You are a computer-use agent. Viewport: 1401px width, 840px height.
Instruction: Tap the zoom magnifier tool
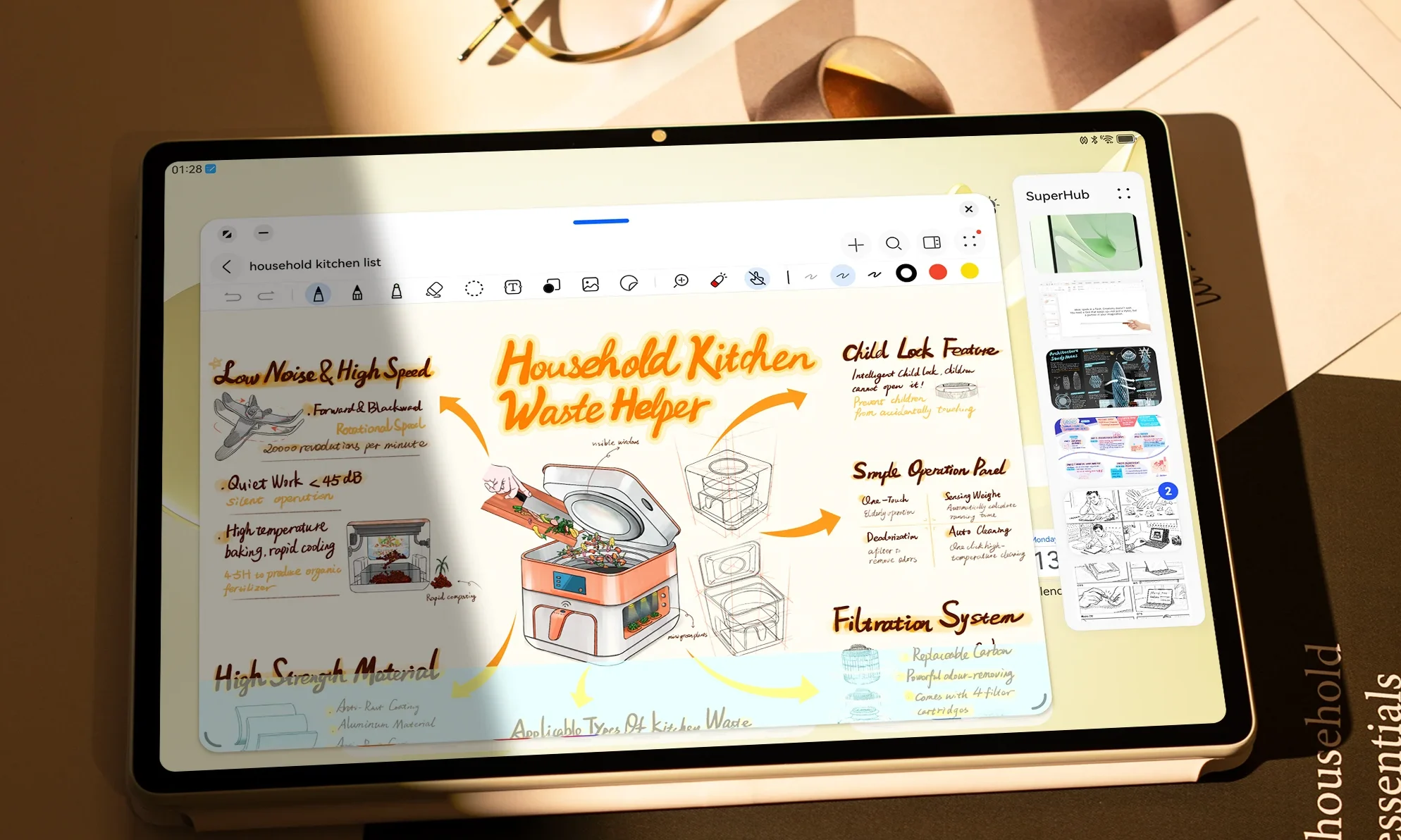pos(680,280)
